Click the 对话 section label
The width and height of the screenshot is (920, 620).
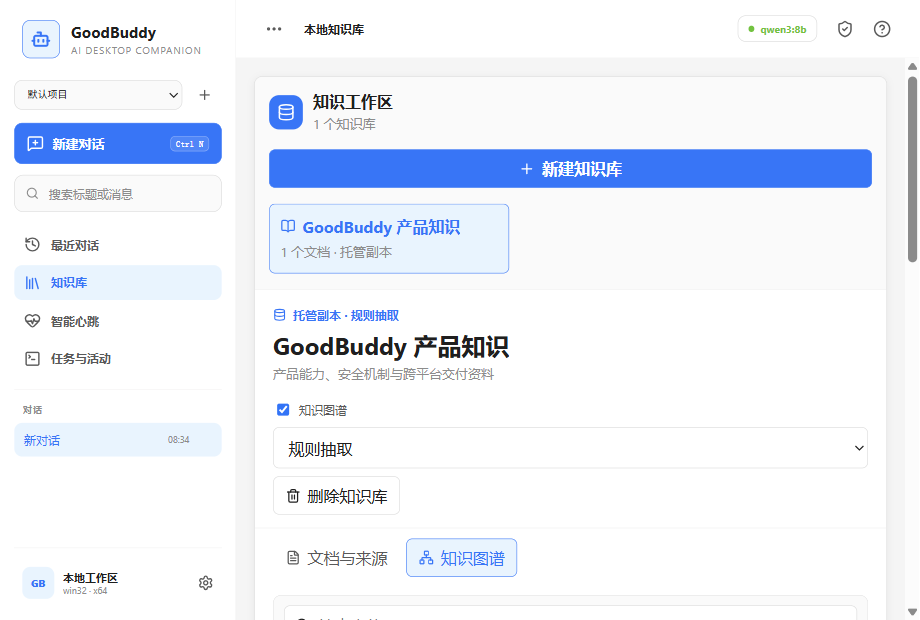click(x=32, y=410)
